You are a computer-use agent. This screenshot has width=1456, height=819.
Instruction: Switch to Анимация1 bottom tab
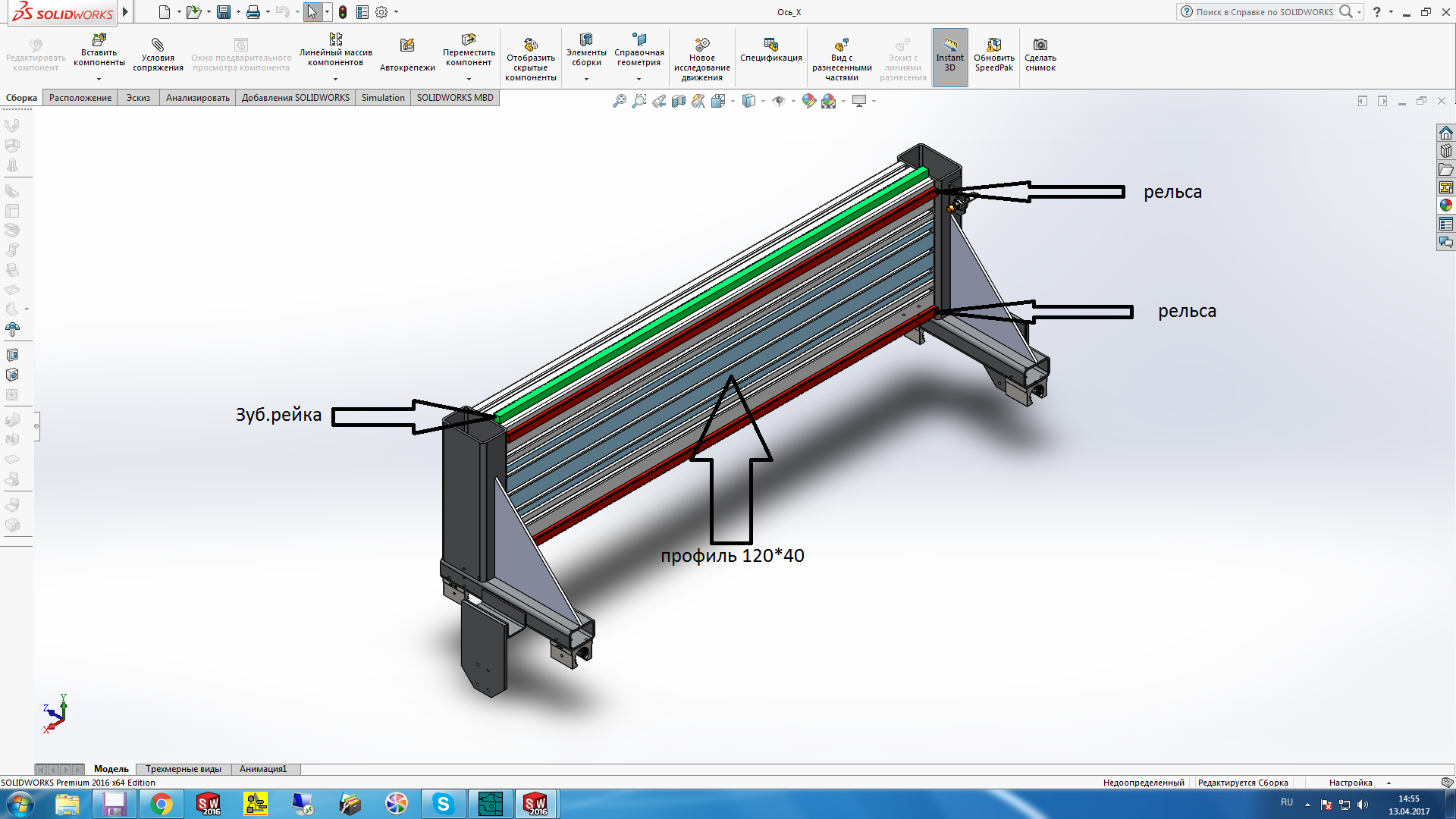263,769
